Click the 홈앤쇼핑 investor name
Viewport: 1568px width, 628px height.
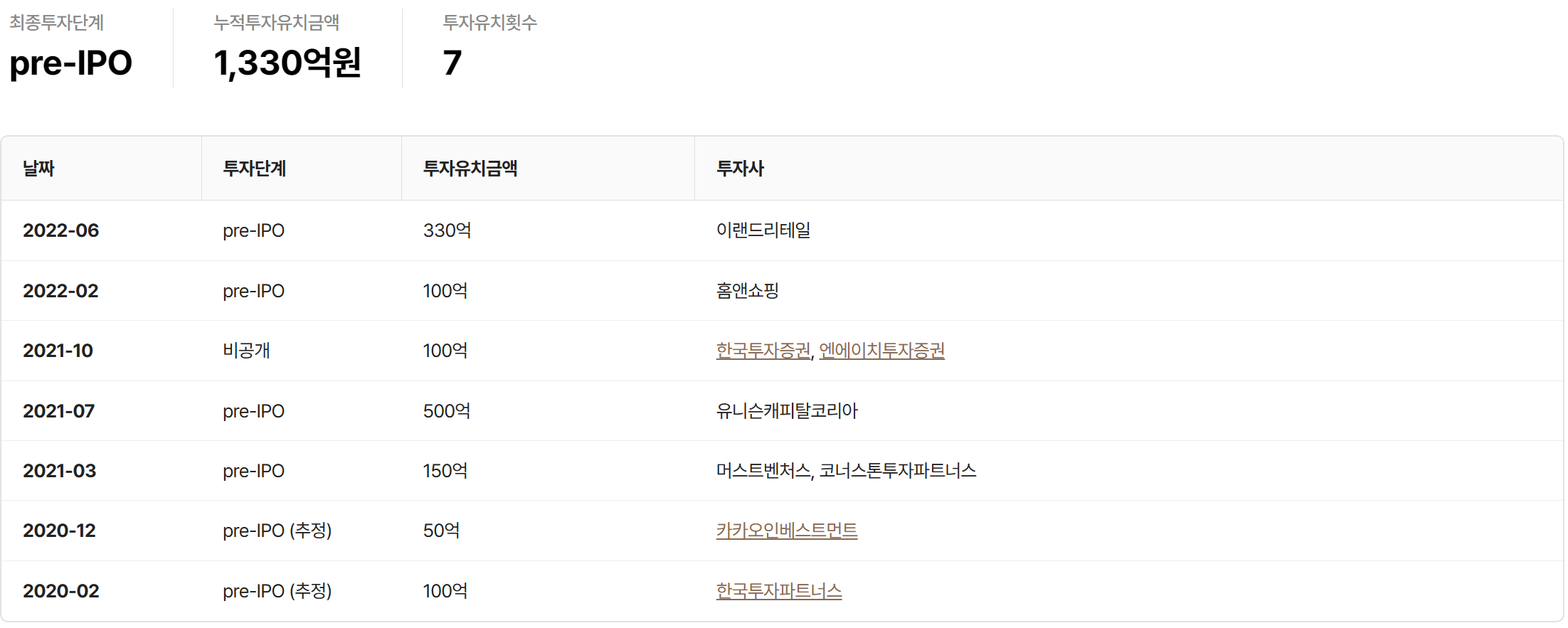click(x=747, y=291)
